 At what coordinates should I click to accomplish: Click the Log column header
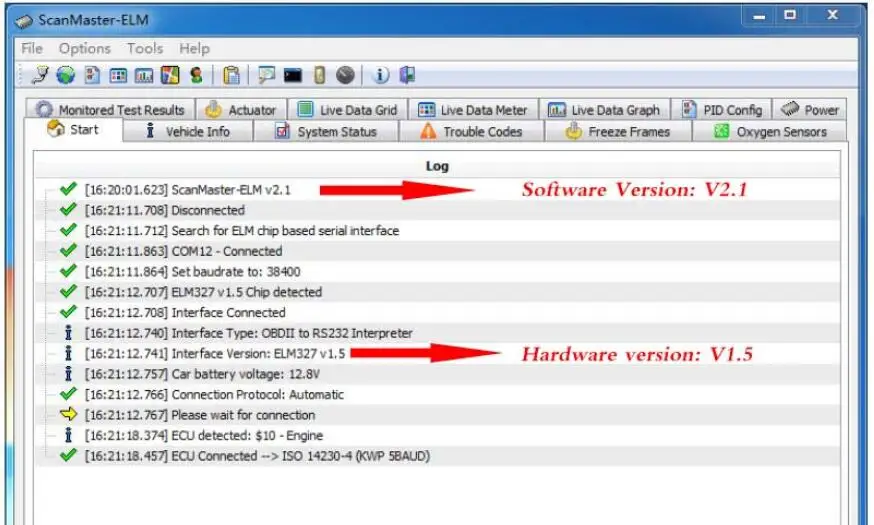point(437,166)
